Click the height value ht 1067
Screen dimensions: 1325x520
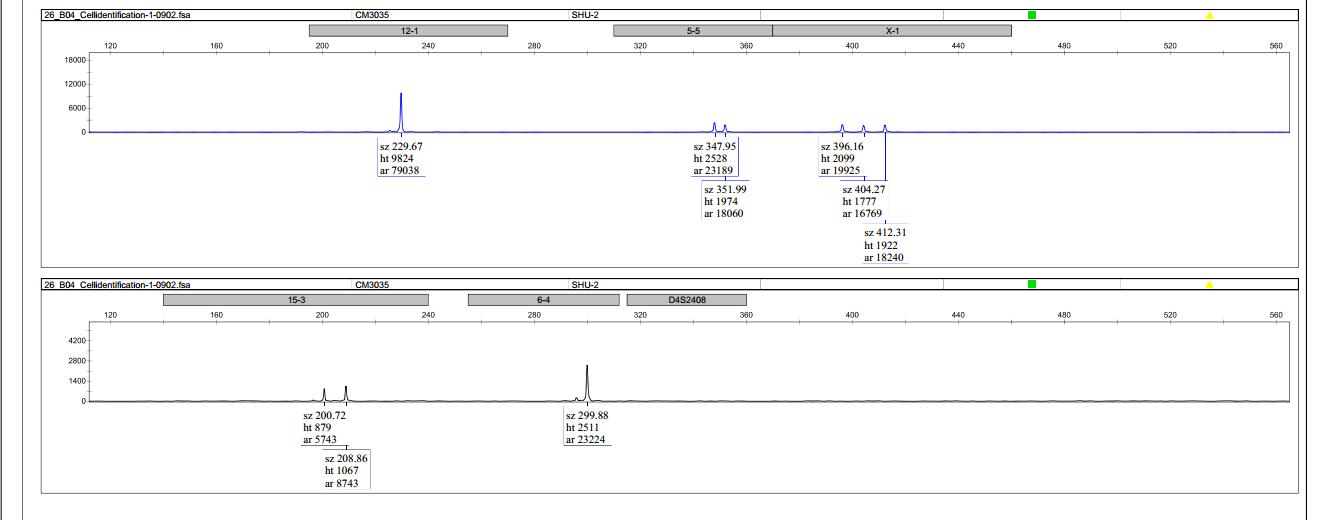(342, 470)
